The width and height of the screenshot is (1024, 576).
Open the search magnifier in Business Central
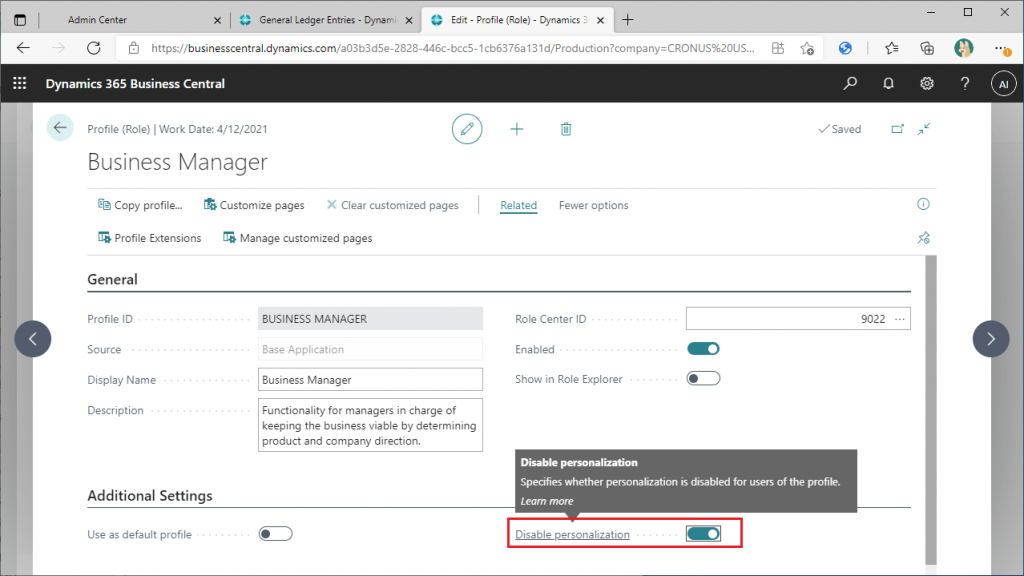[x=850, y=84]
